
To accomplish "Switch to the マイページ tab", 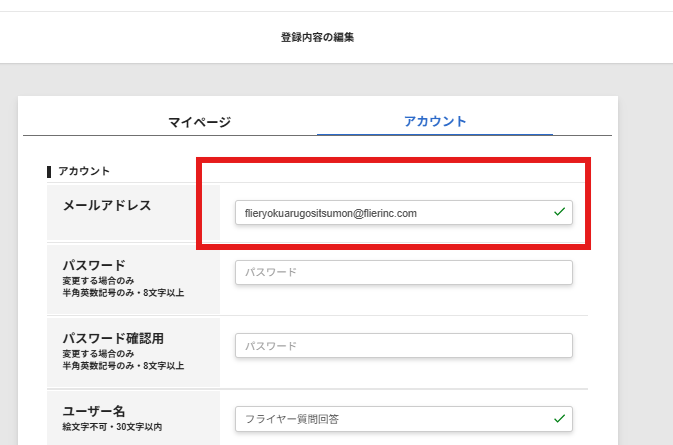I will pyautogui.click(x=199, y=122).
